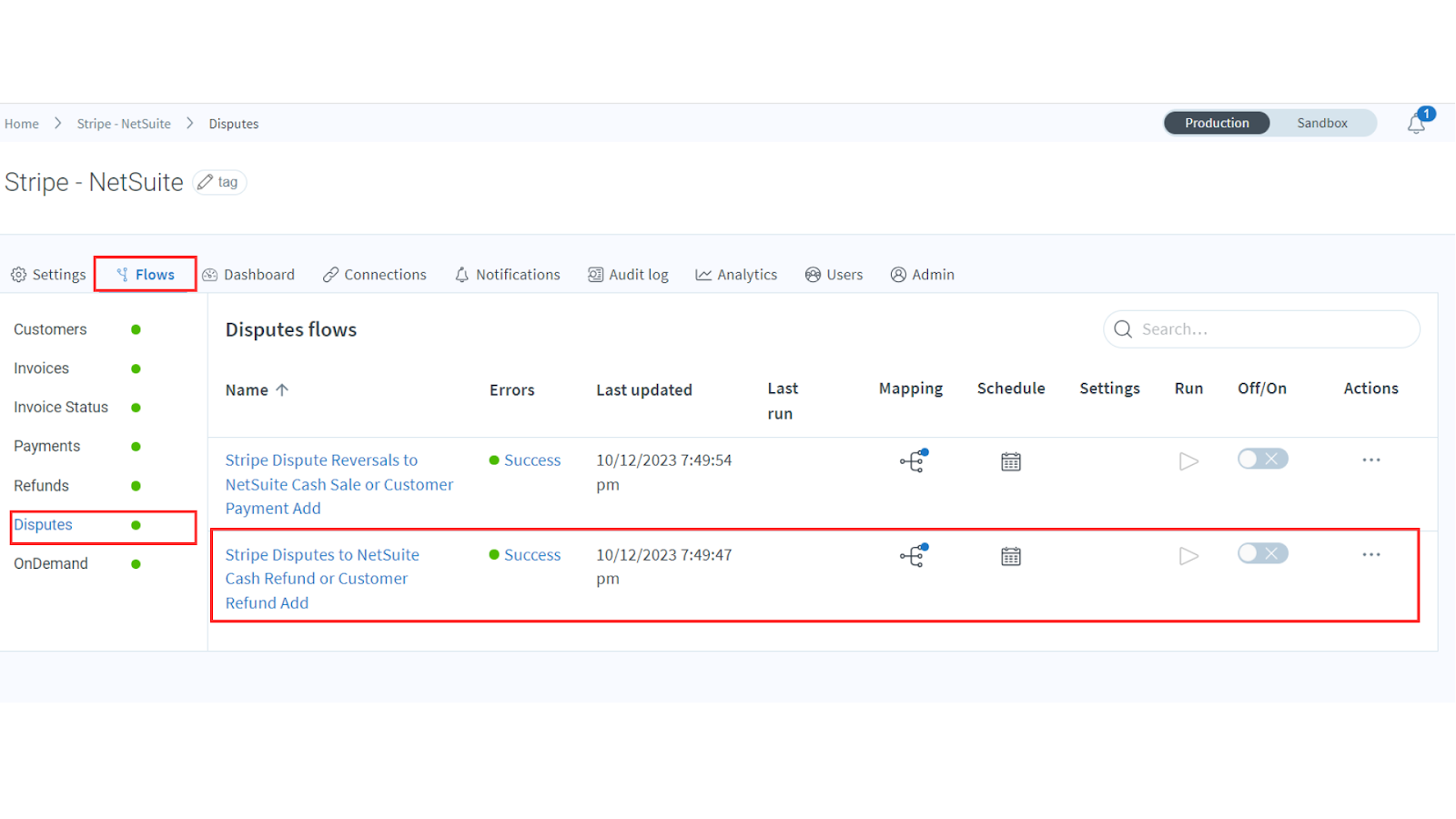The height and width of the screenshot is (819, 1456).
Task: Open the Audit log tab
Action: (x=628, y=275)
